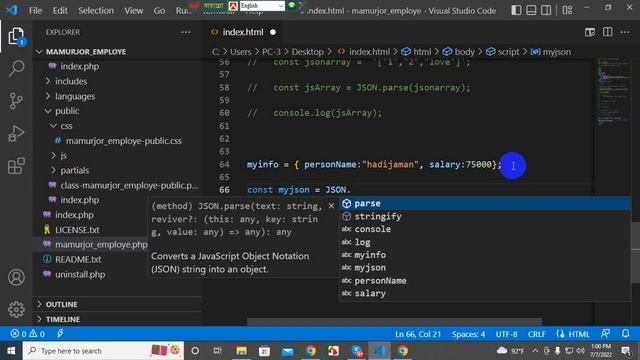Choose the parse autocomplete suggestion

(x=485, y=203)
